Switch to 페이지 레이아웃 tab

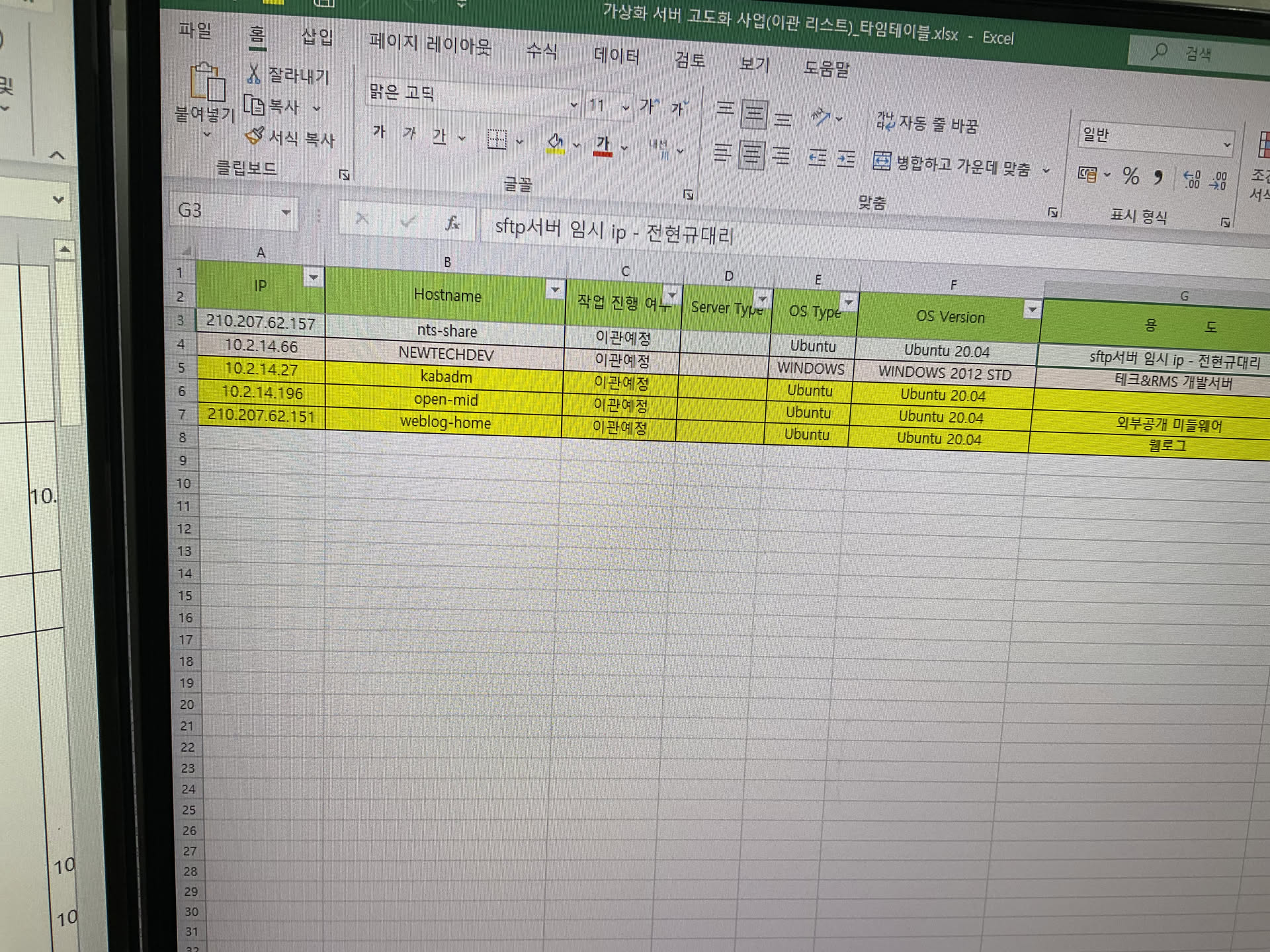[430, 45]
